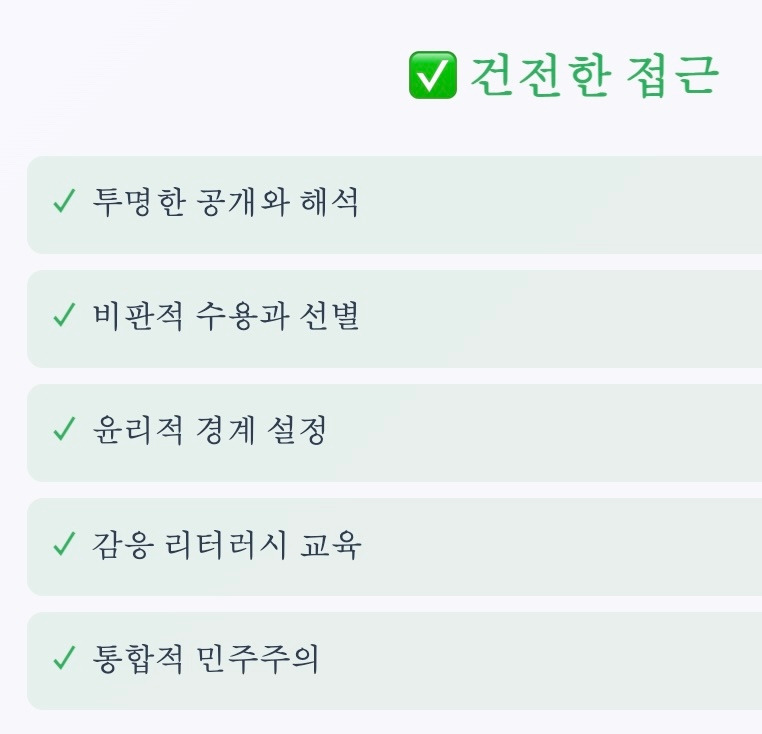Screen dimensions: 762x734
Task: Click the green checkbox emoji beside 건전한 접근
Action: click(x=433, y=75)
